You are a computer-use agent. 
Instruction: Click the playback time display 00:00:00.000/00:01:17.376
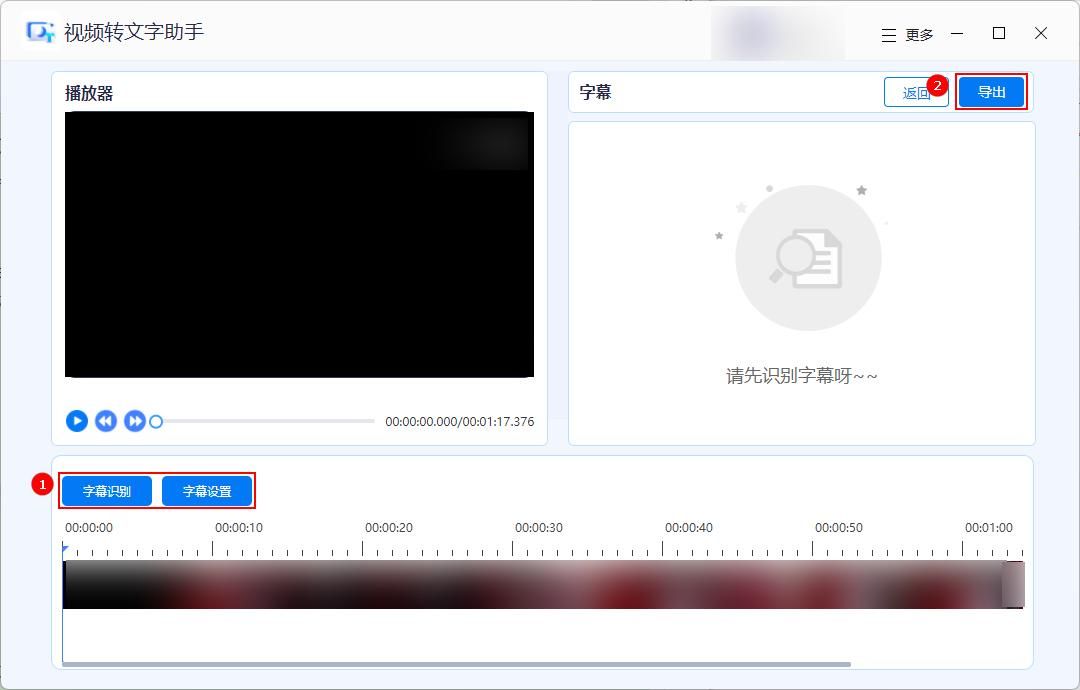[459, 421]
